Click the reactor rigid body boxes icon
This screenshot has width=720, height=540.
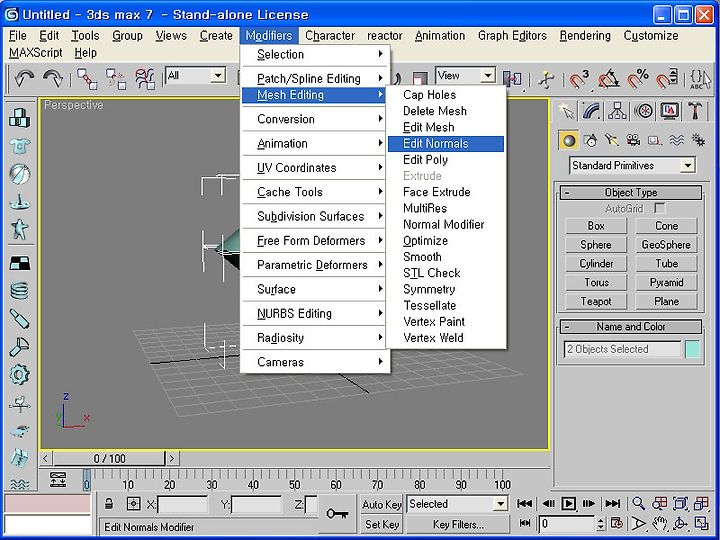[x=19, y=118]
